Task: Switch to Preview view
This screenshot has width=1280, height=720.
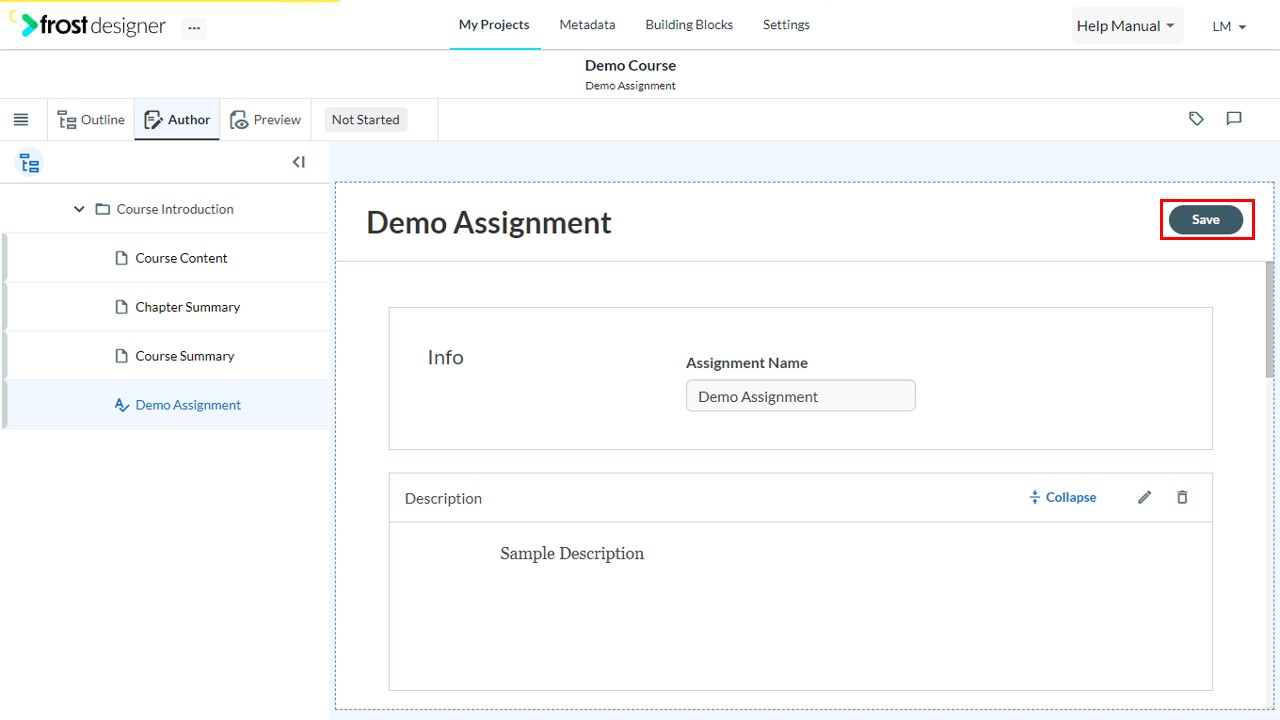Action: click(x=265, y=120)
